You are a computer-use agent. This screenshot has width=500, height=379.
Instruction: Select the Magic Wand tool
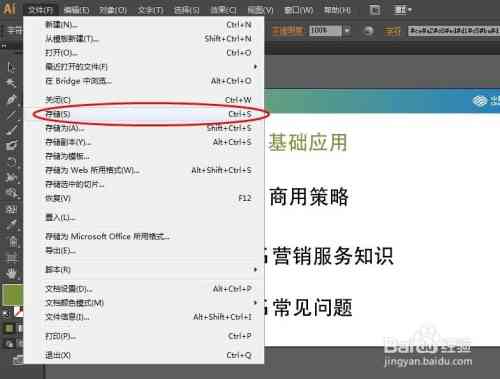tap(11, 83)
